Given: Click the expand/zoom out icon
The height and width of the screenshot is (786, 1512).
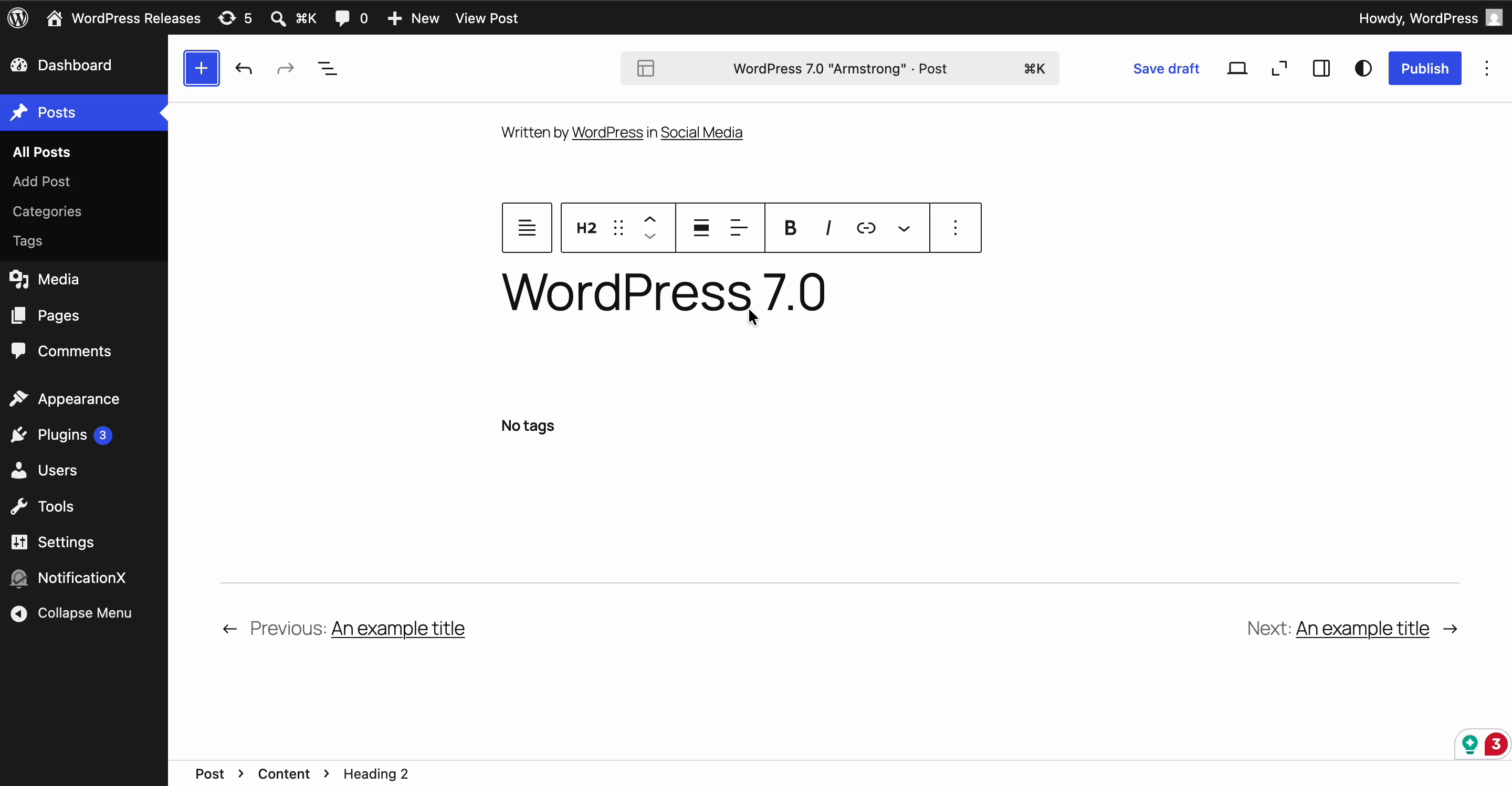Looking at the screenshot, I should [x=1279, y=69].
